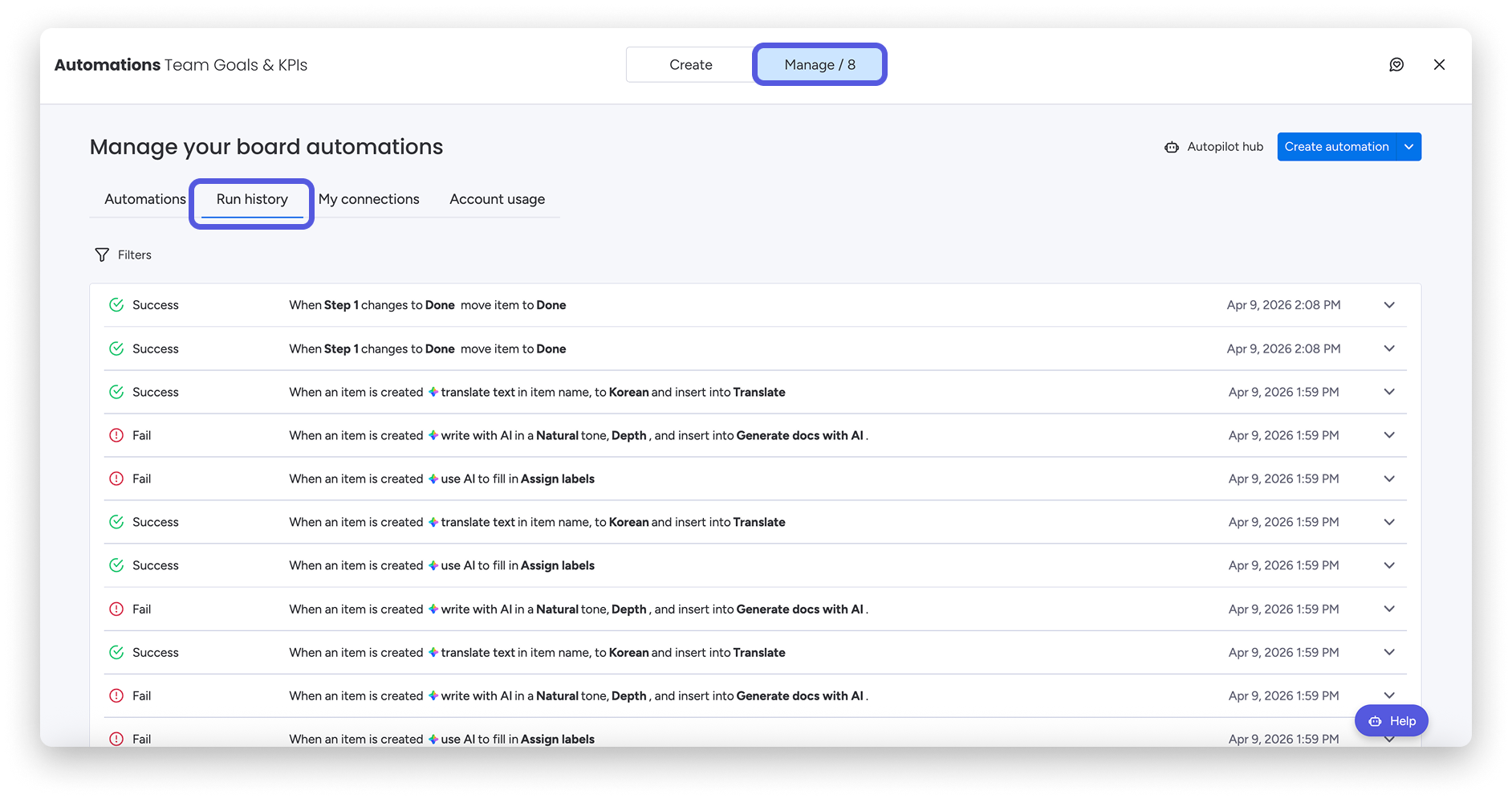The width and height of the screenshot is (1512, 799).
Task: Click the green success icon in first row
Action: (116, 305)
